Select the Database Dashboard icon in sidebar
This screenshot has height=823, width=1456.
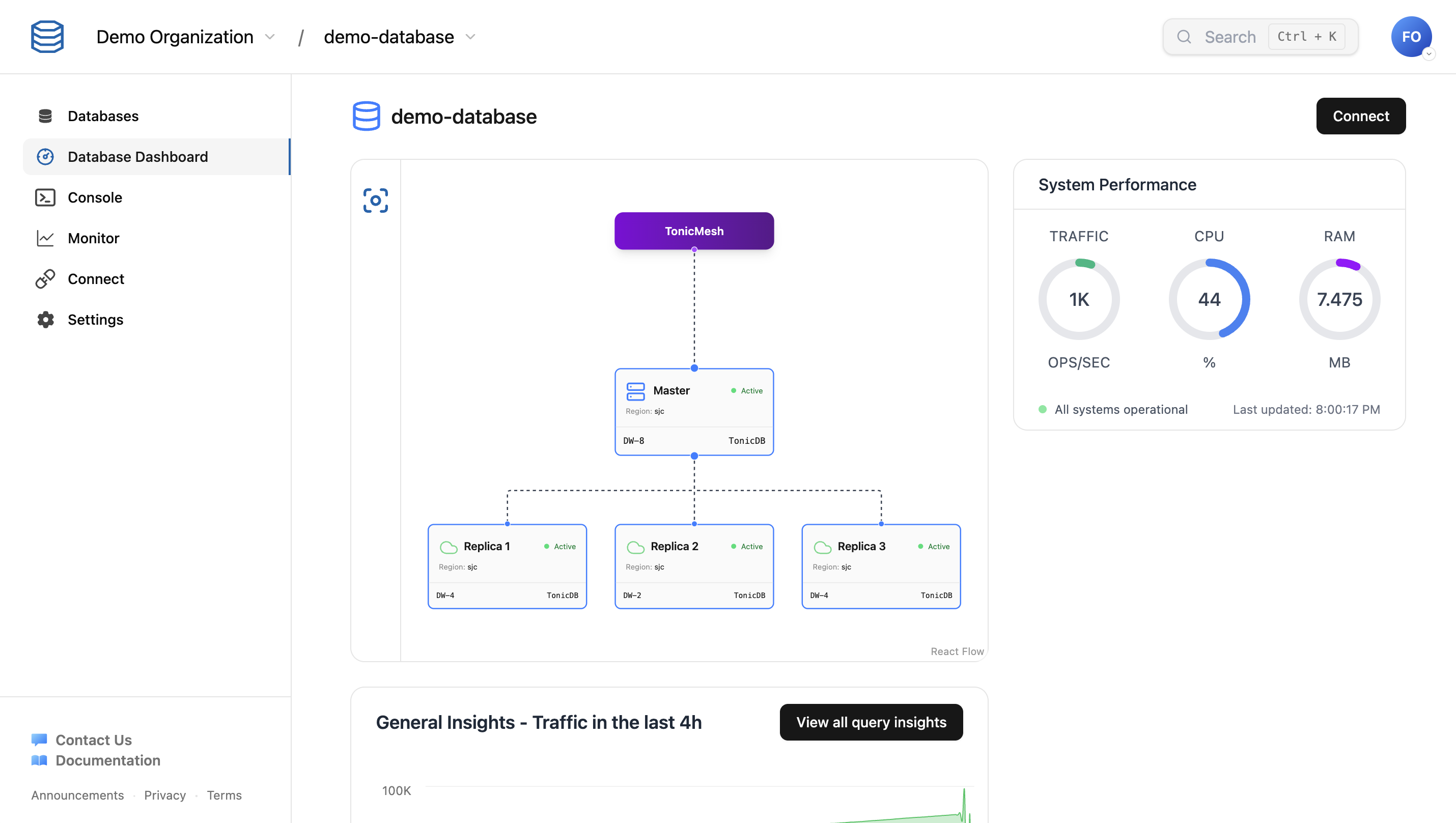coord(45,157)
